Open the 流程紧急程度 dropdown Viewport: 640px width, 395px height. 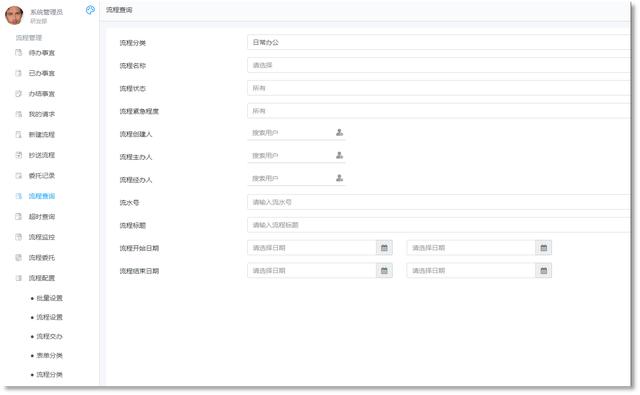click(x=439, y=111)
